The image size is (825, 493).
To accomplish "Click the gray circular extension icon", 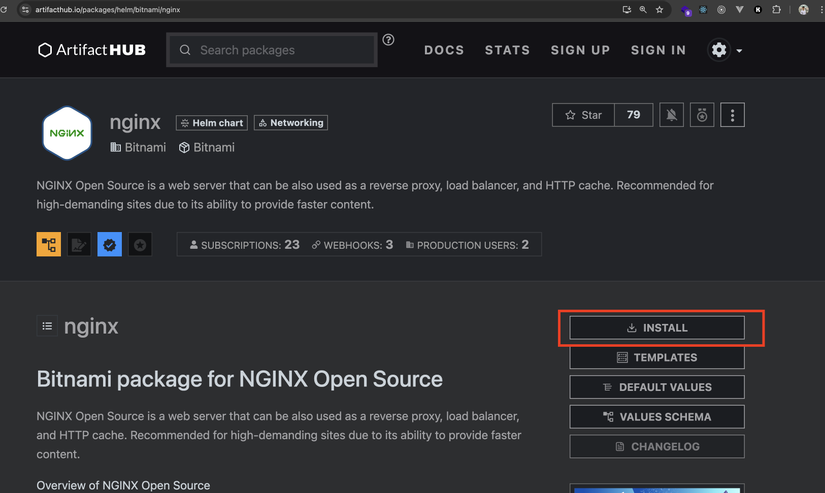I will (x=721, y=9).
